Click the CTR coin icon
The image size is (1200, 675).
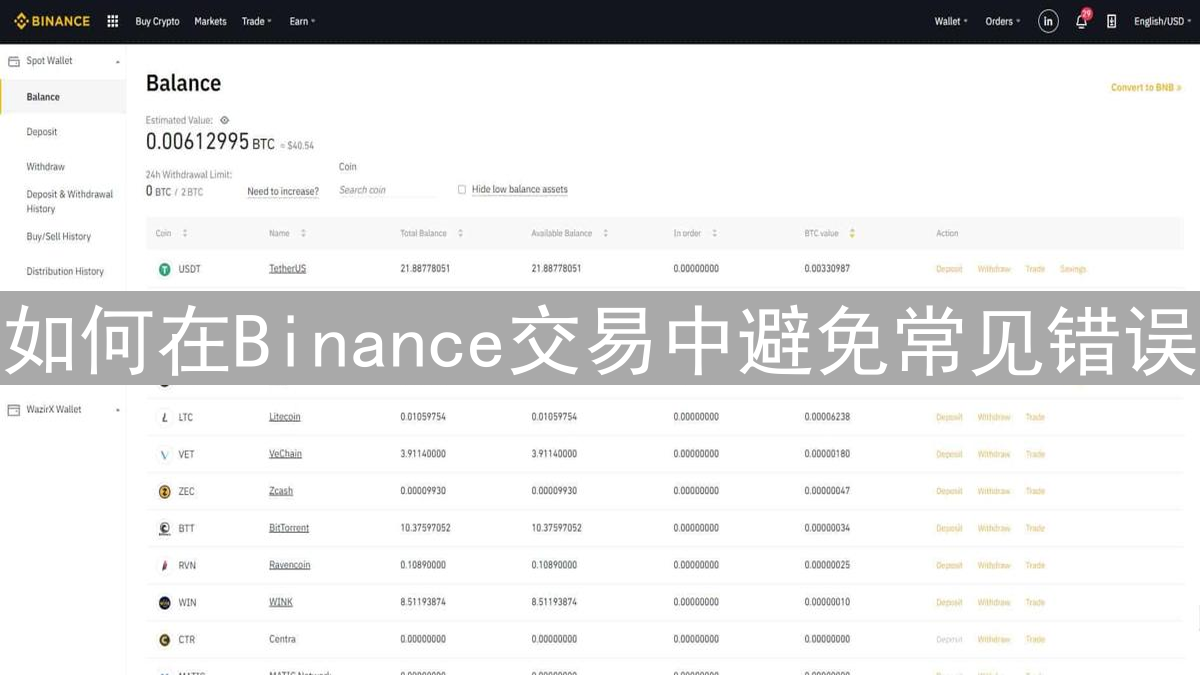pyautogui.click(x=165, y=639)
